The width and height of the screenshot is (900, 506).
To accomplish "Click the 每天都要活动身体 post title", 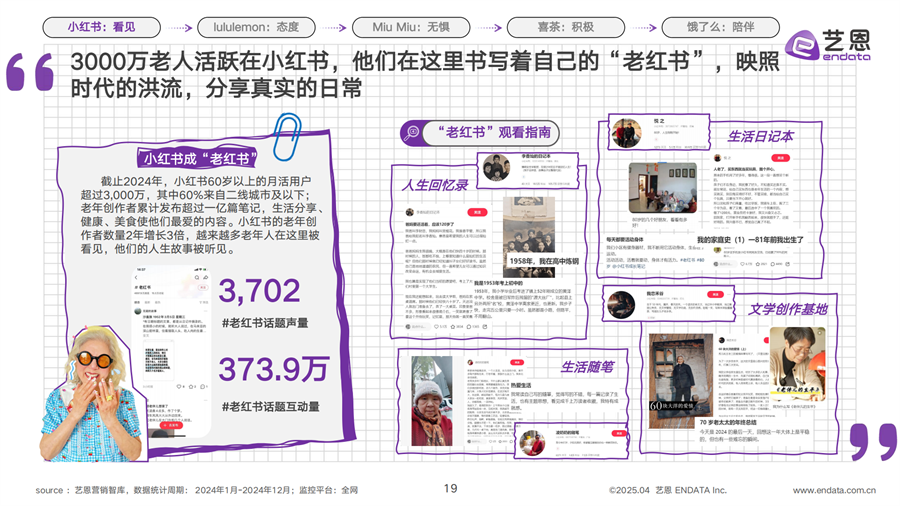I will pyautogui.click(x=624, y=240).
